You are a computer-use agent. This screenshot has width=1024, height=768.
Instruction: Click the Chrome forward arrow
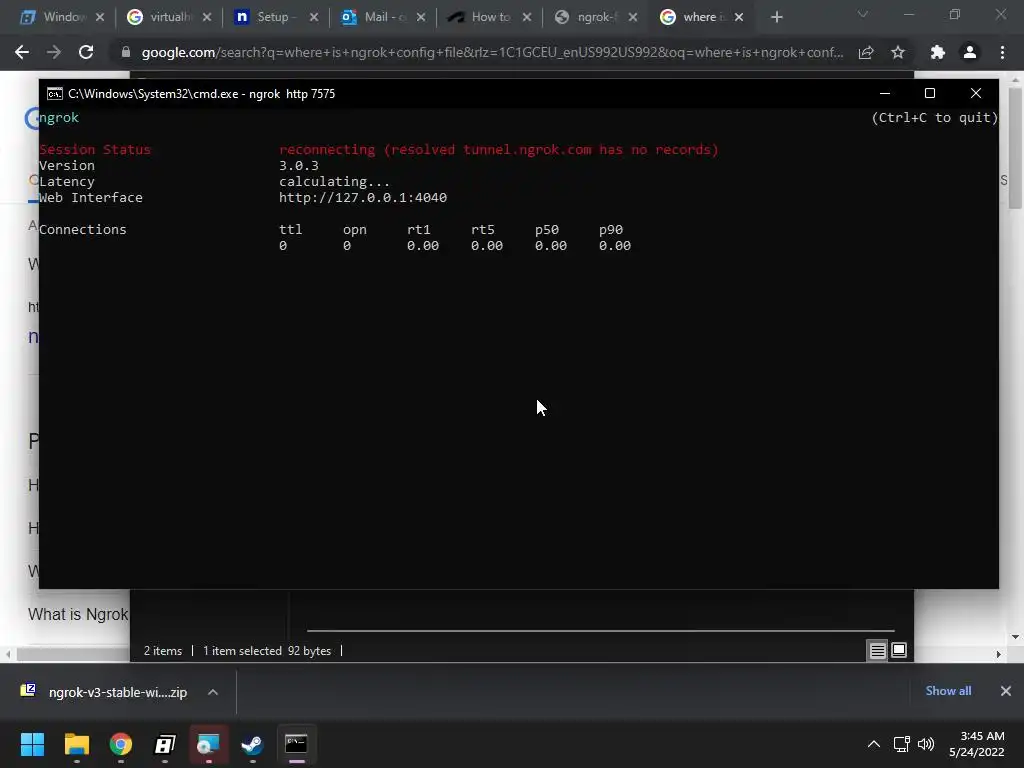coord(54,52)
